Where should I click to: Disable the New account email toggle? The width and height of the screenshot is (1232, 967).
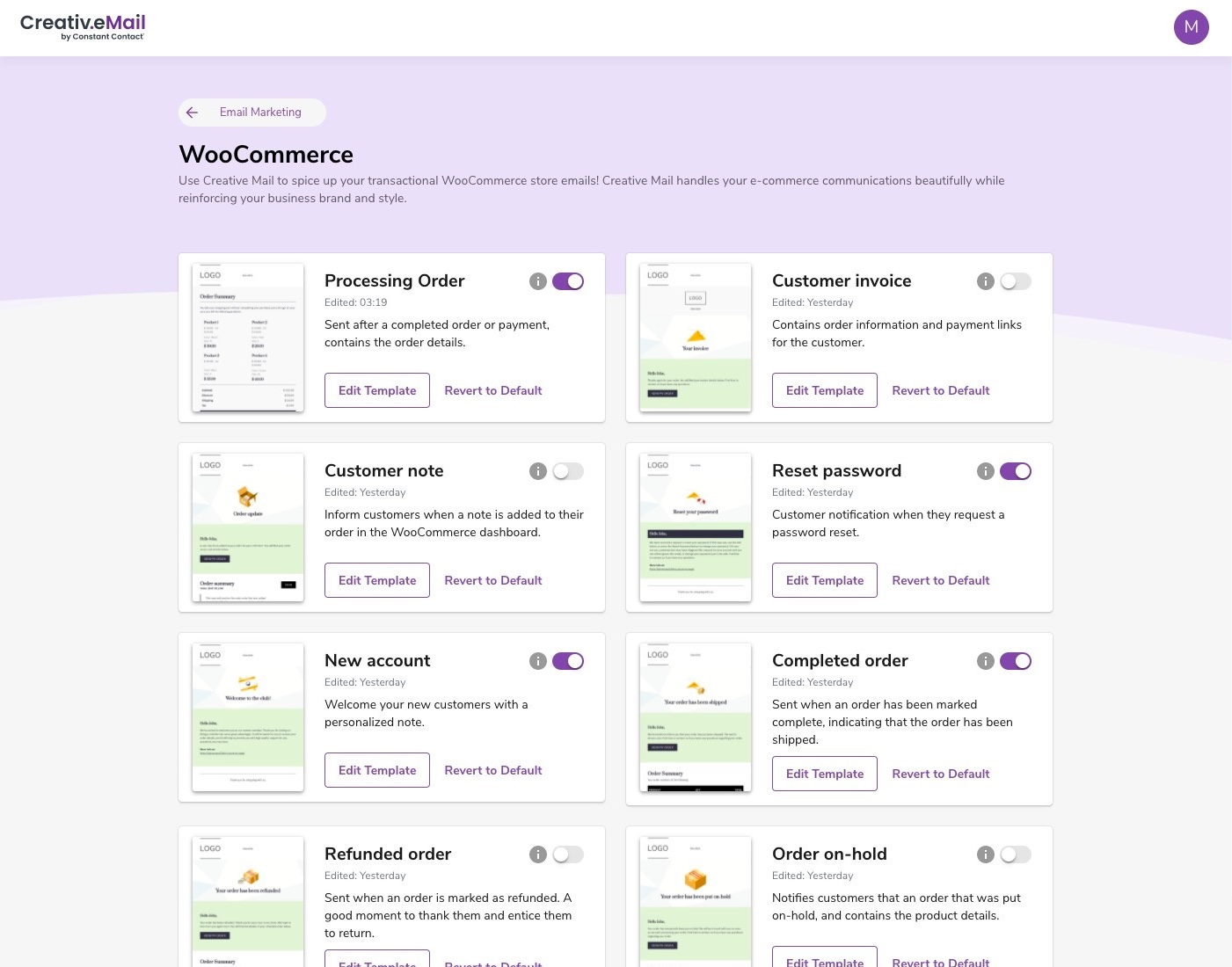tap(568, 661)
